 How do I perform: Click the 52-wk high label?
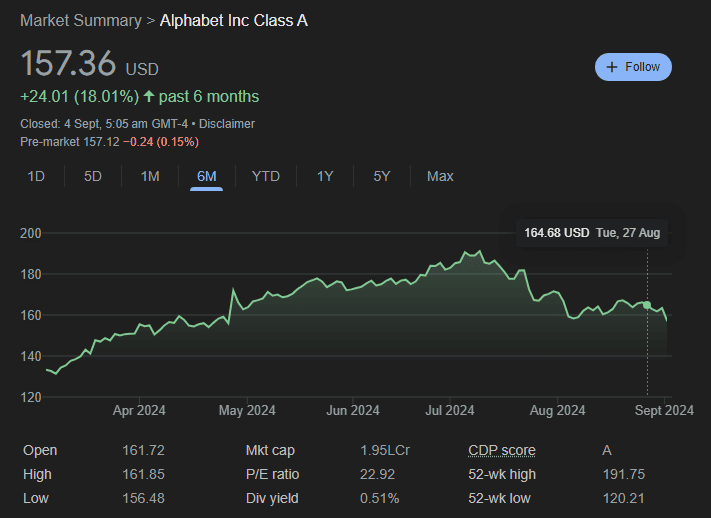502,474
